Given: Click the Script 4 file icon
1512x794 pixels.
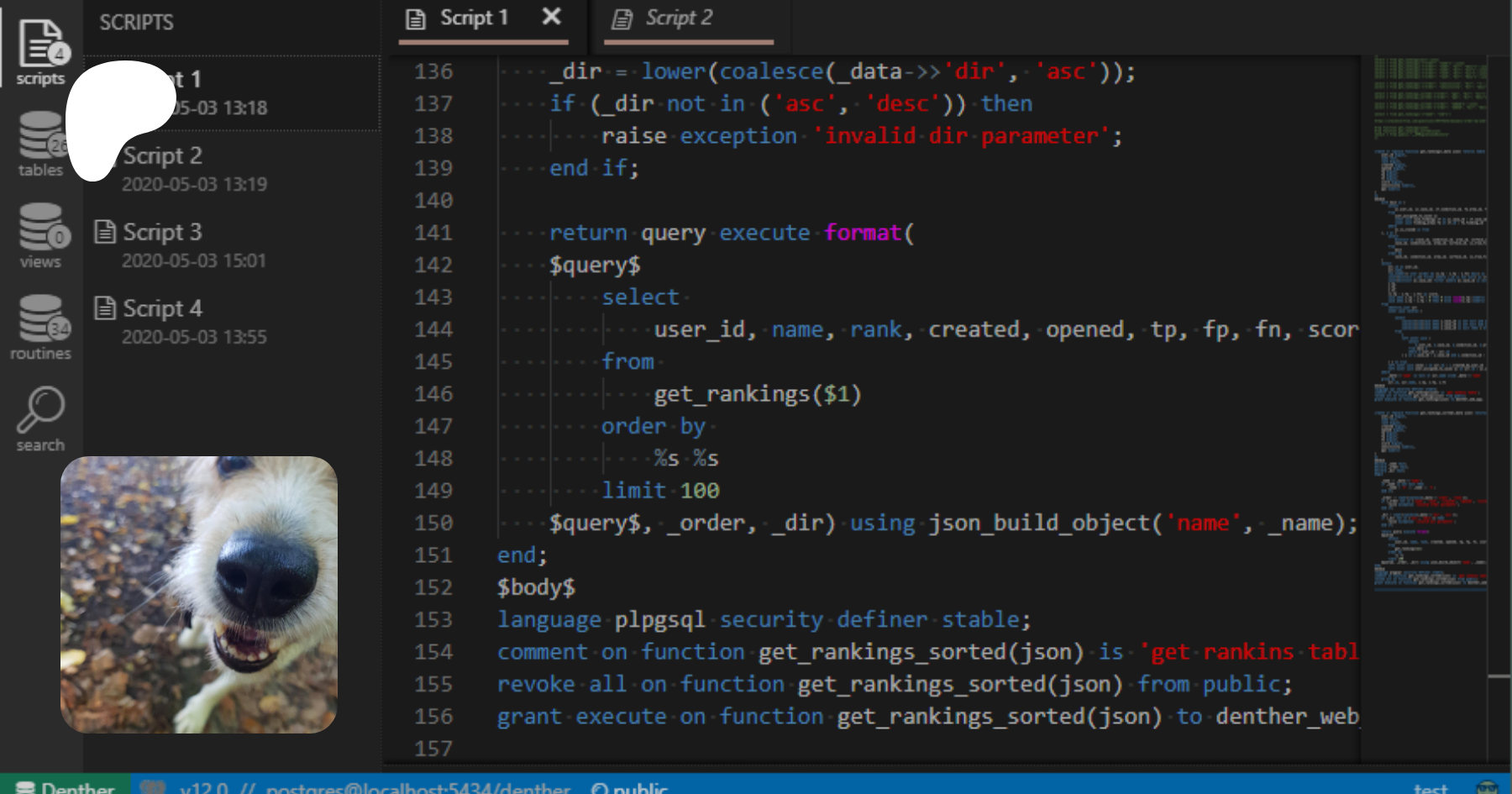Looking at the screenshot, I should [105, 308].
